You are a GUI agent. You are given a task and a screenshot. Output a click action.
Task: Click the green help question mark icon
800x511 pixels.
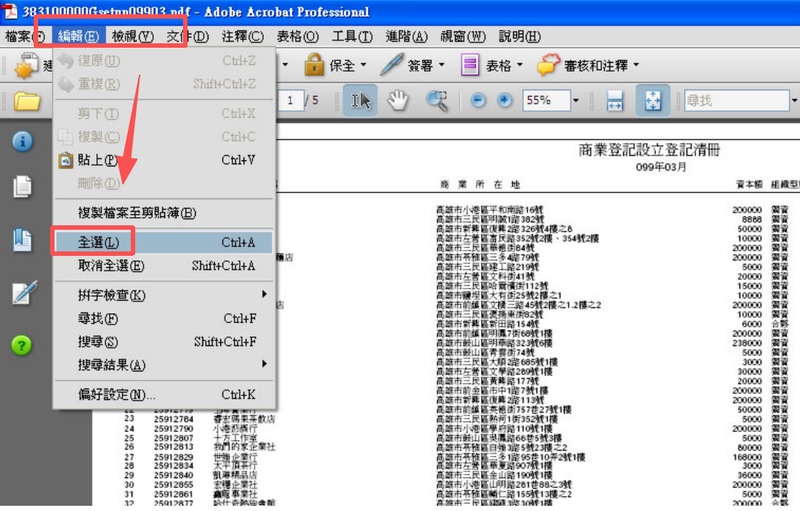22,345
